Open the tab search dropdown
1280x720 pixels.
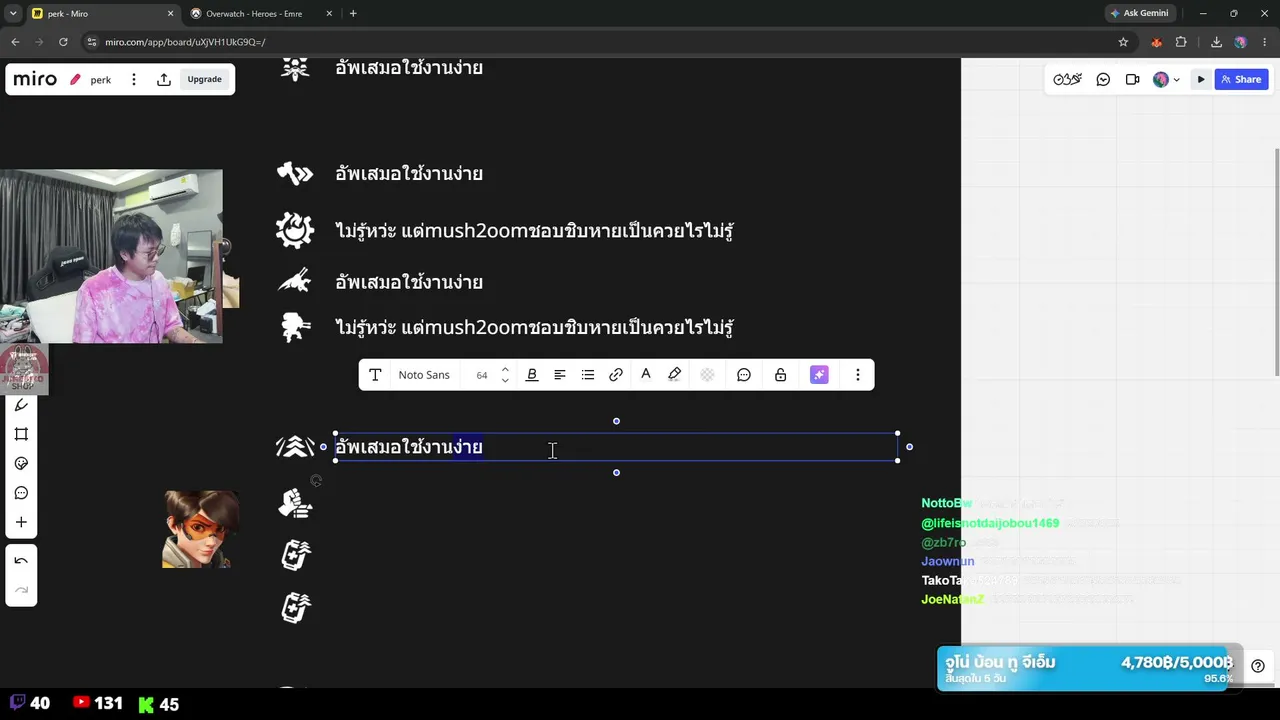pyautogui.click(x=13, y=14)
